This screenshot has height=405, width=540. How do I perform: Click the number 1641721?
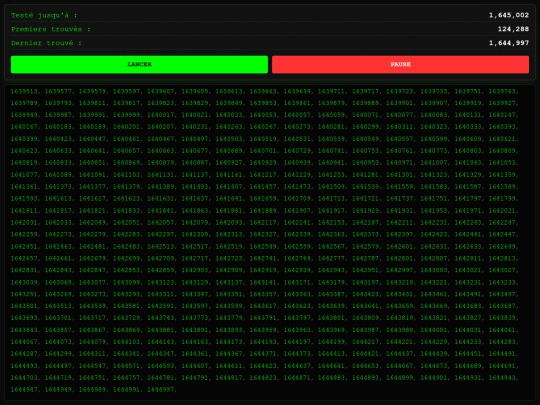coord(365,198)
